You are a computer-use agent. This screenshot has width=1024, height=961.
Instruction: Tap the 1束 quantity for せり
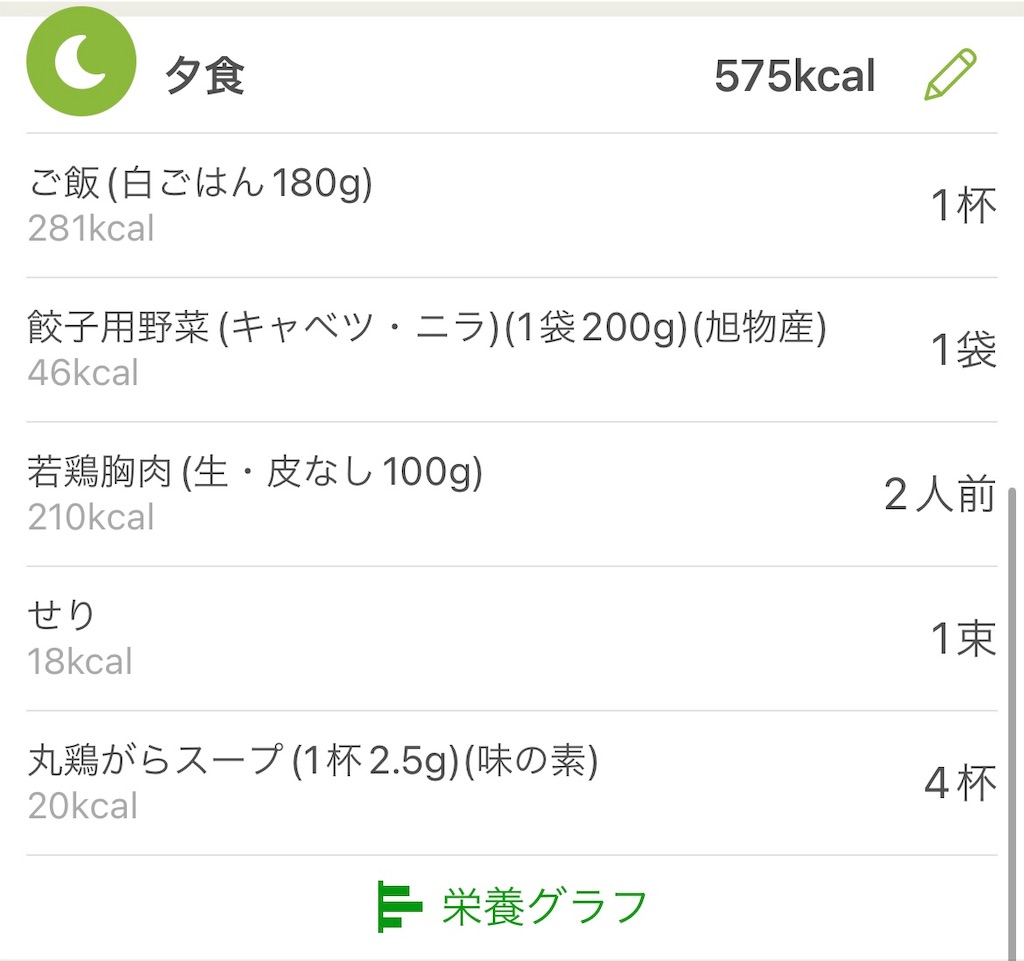(963, 639)
